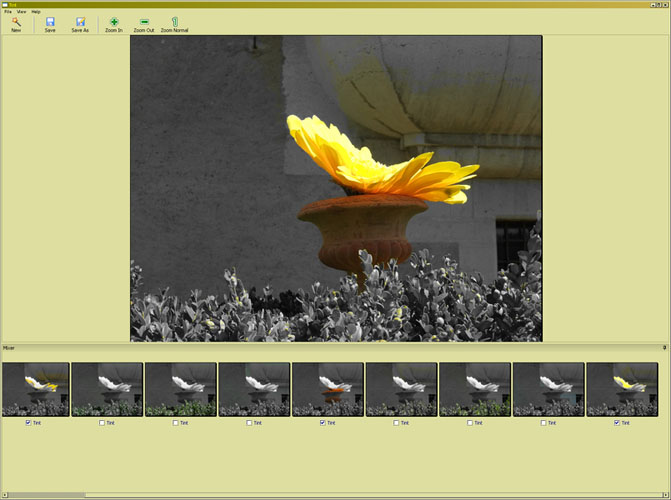Enable Tint checkbox under second thumbnail

coord(102,423)
